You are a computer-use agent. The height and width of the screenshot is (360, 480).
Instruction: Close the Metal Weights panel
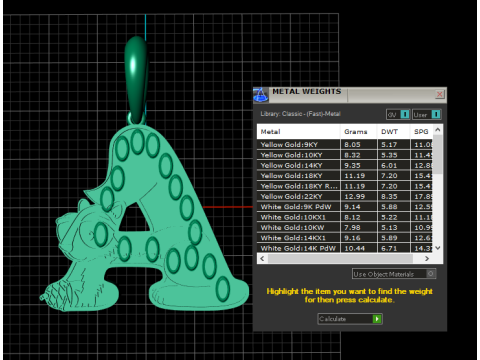pos(440,95)
